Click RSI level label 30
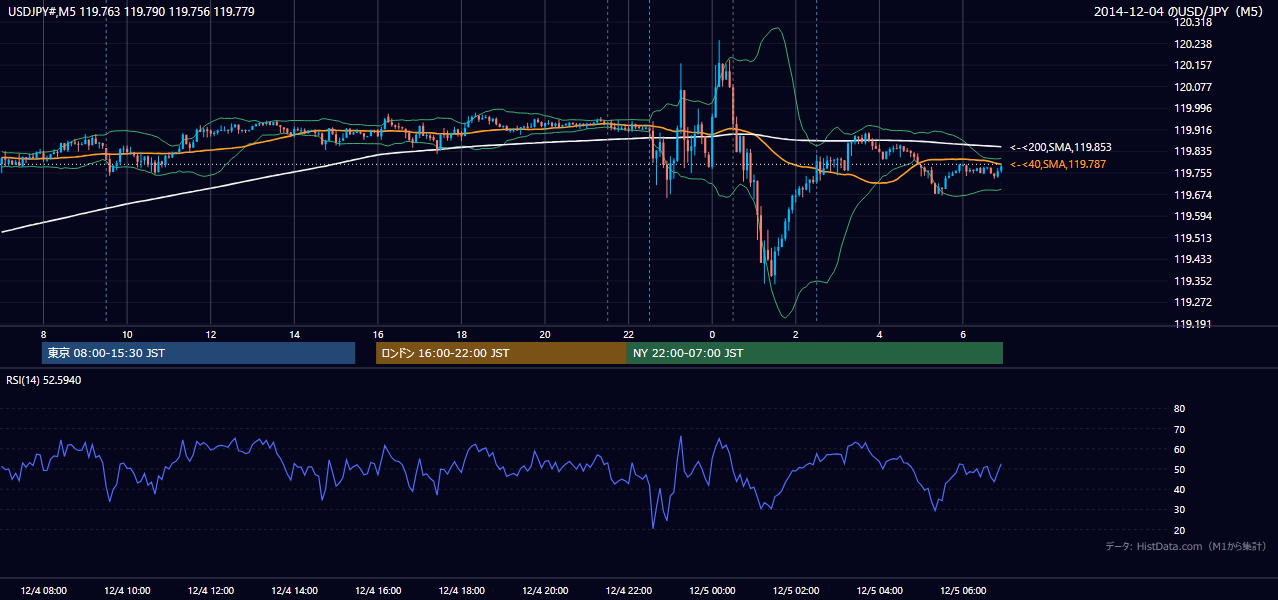 [x=1179, y=510]
